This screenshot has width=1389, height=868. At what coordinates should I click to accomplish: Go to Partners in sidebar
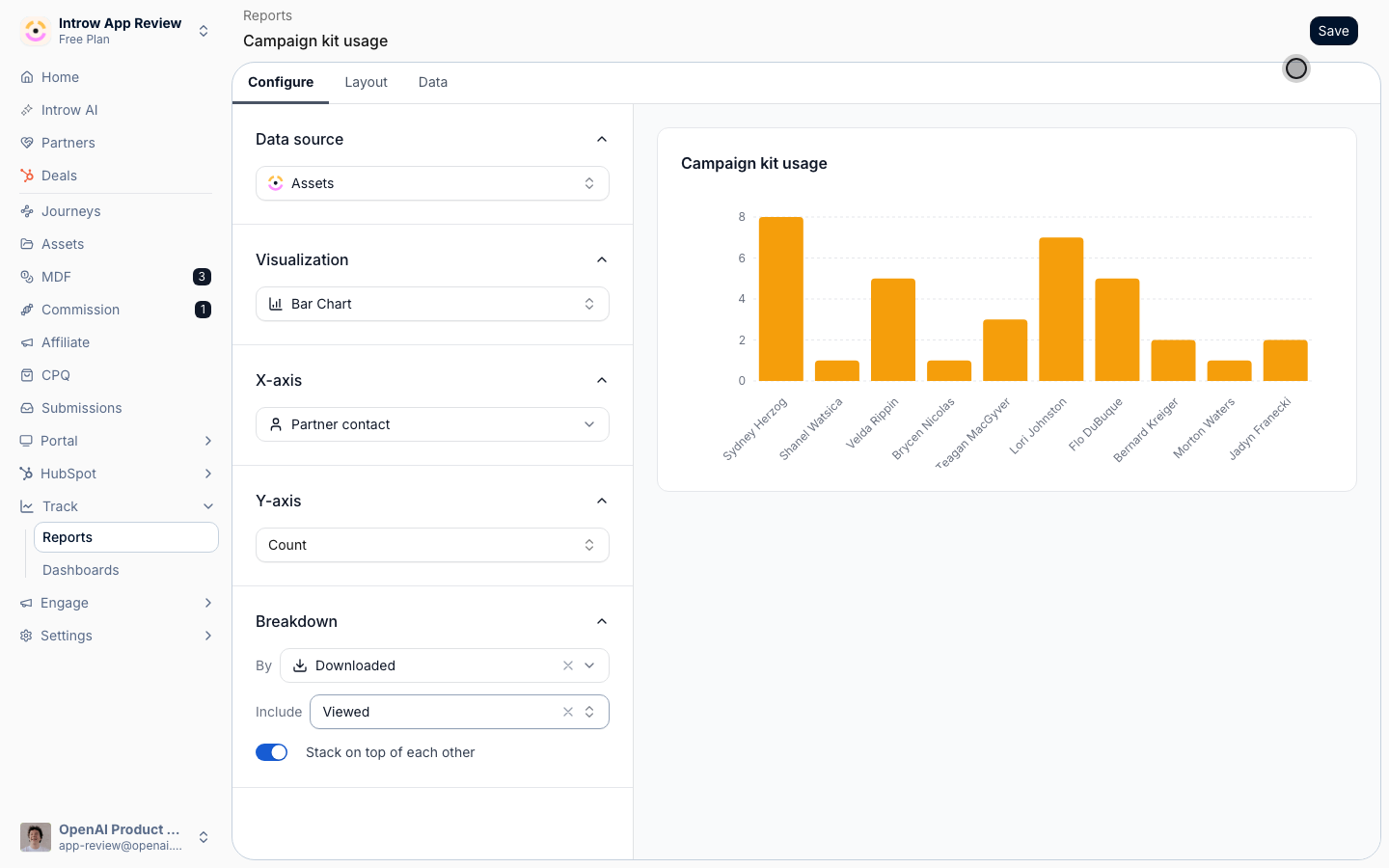116,143
